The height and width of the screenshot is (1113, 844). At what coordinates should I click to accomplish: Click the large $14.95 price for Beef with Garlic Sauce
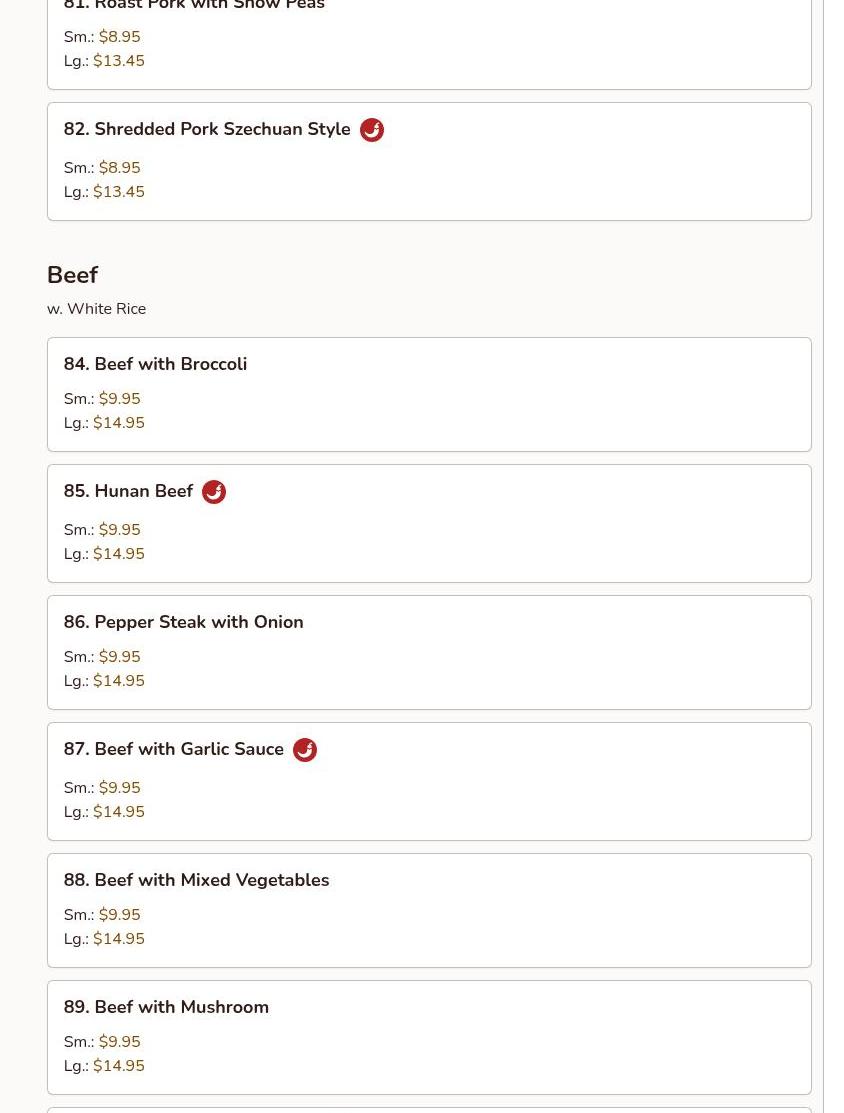[x=119, y=812]
